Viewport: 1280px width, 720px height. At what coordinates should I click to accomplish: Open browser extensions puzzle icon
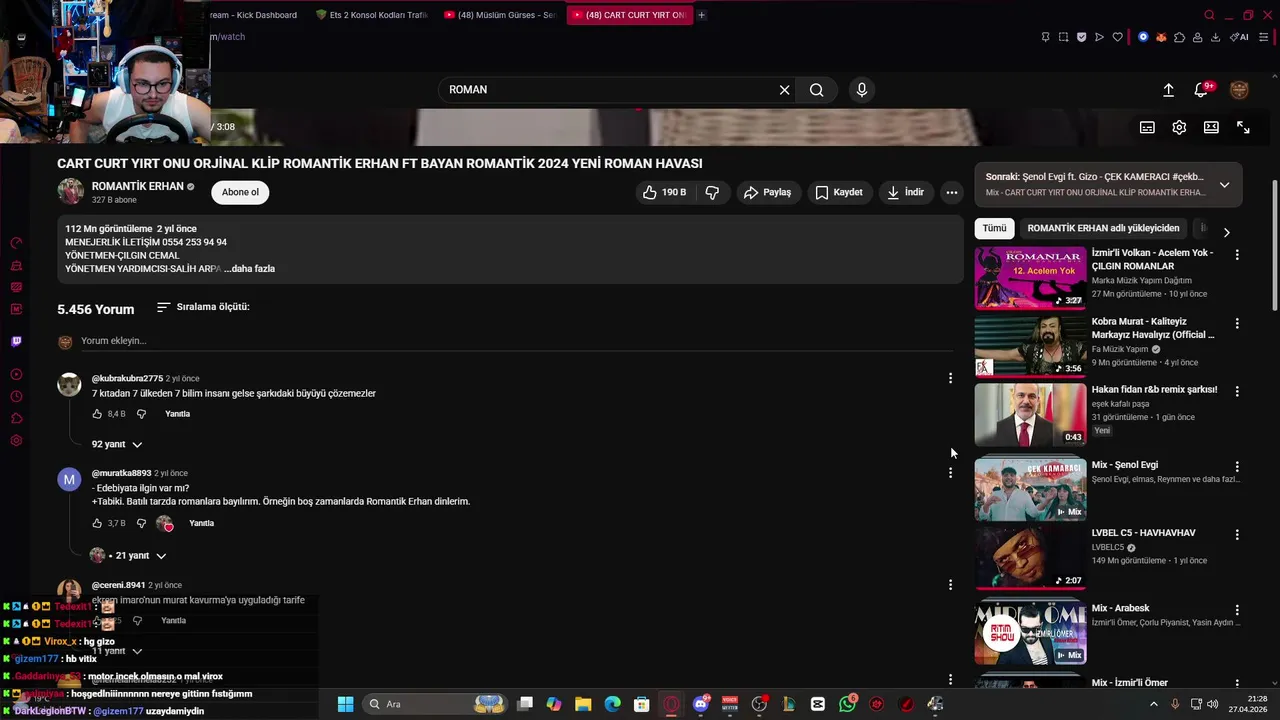[x=1179, y=37]
